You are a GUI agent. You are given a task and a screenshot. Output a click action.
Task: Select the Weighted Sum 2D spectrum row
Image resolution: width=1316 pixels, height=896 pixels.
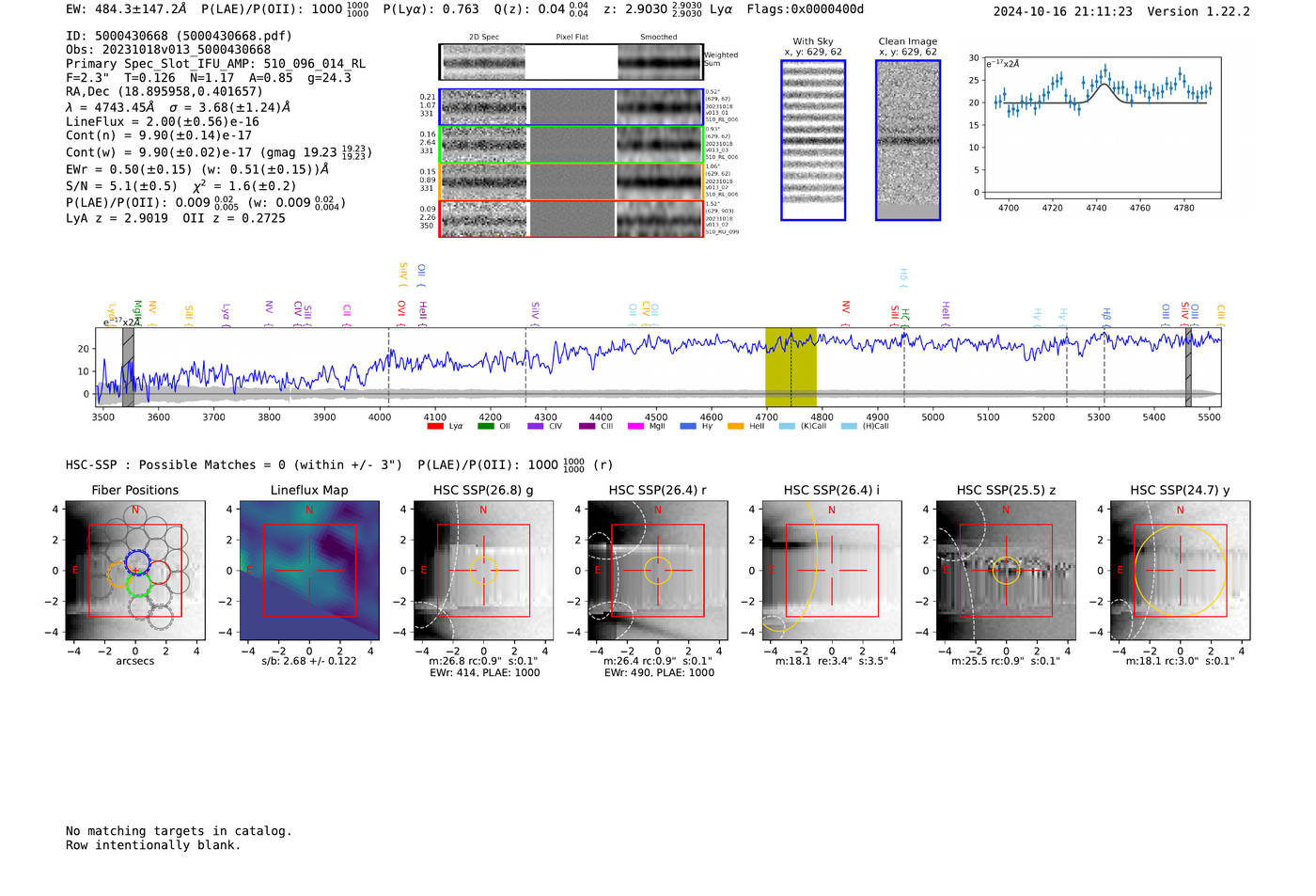[572, 62]
